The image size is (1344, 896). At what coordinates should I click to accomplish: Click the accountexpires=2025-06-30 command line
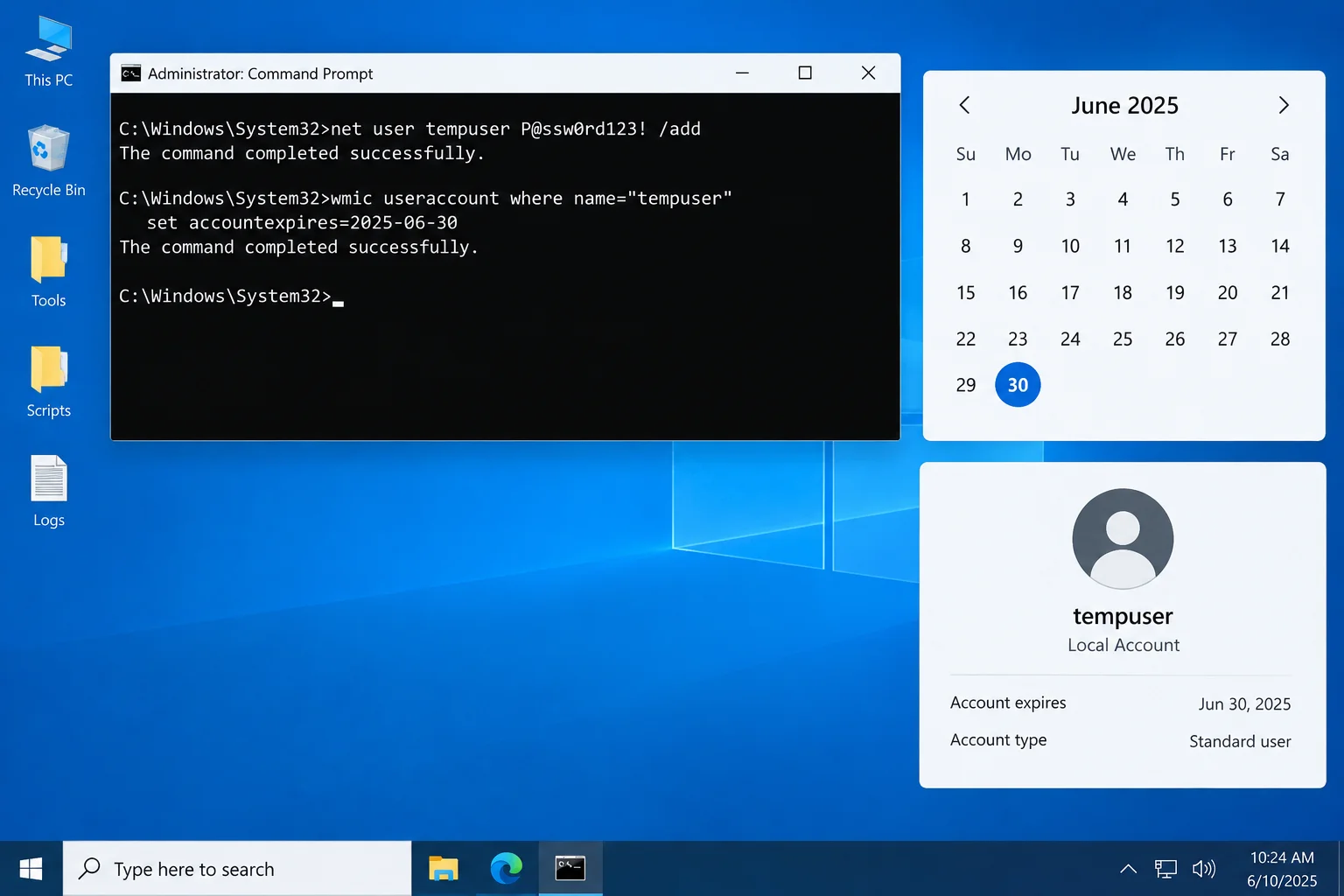(x=302, y=222)
